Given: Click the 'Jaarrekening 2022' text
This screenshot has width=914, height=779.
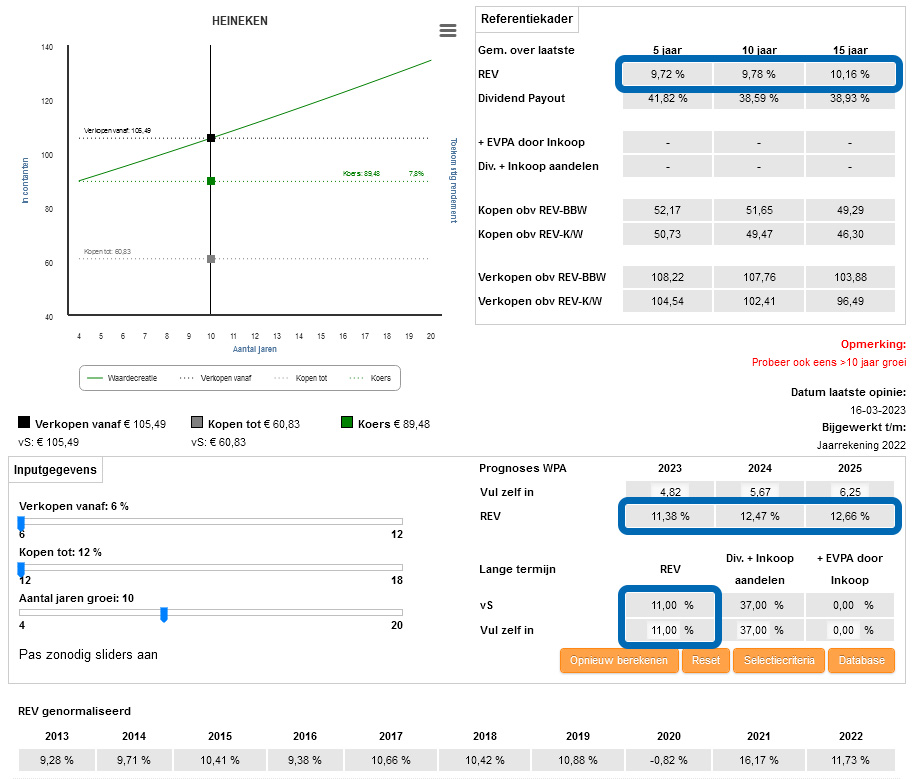Looking at the screenshot, I should click(861, 445).
